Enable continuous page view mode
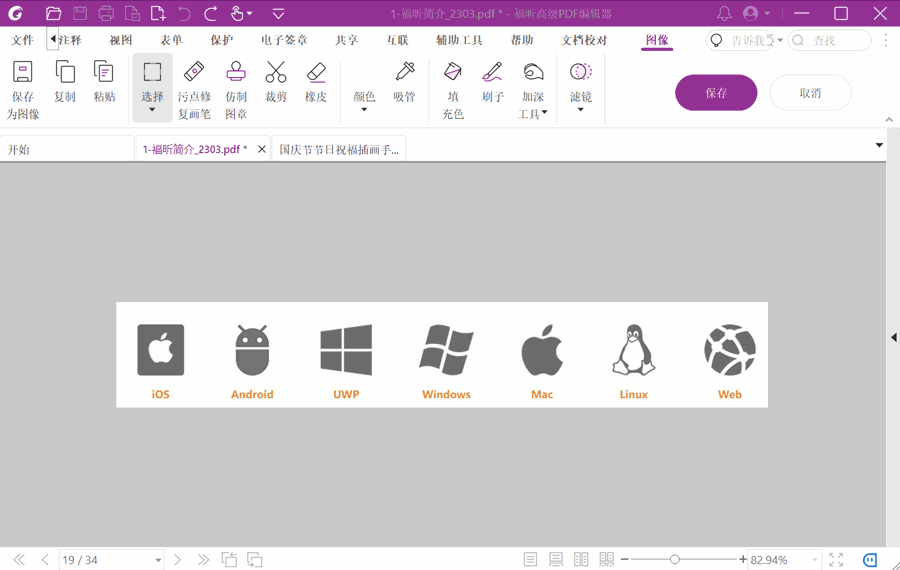This screenshot has height=570, width=900. 556,559
